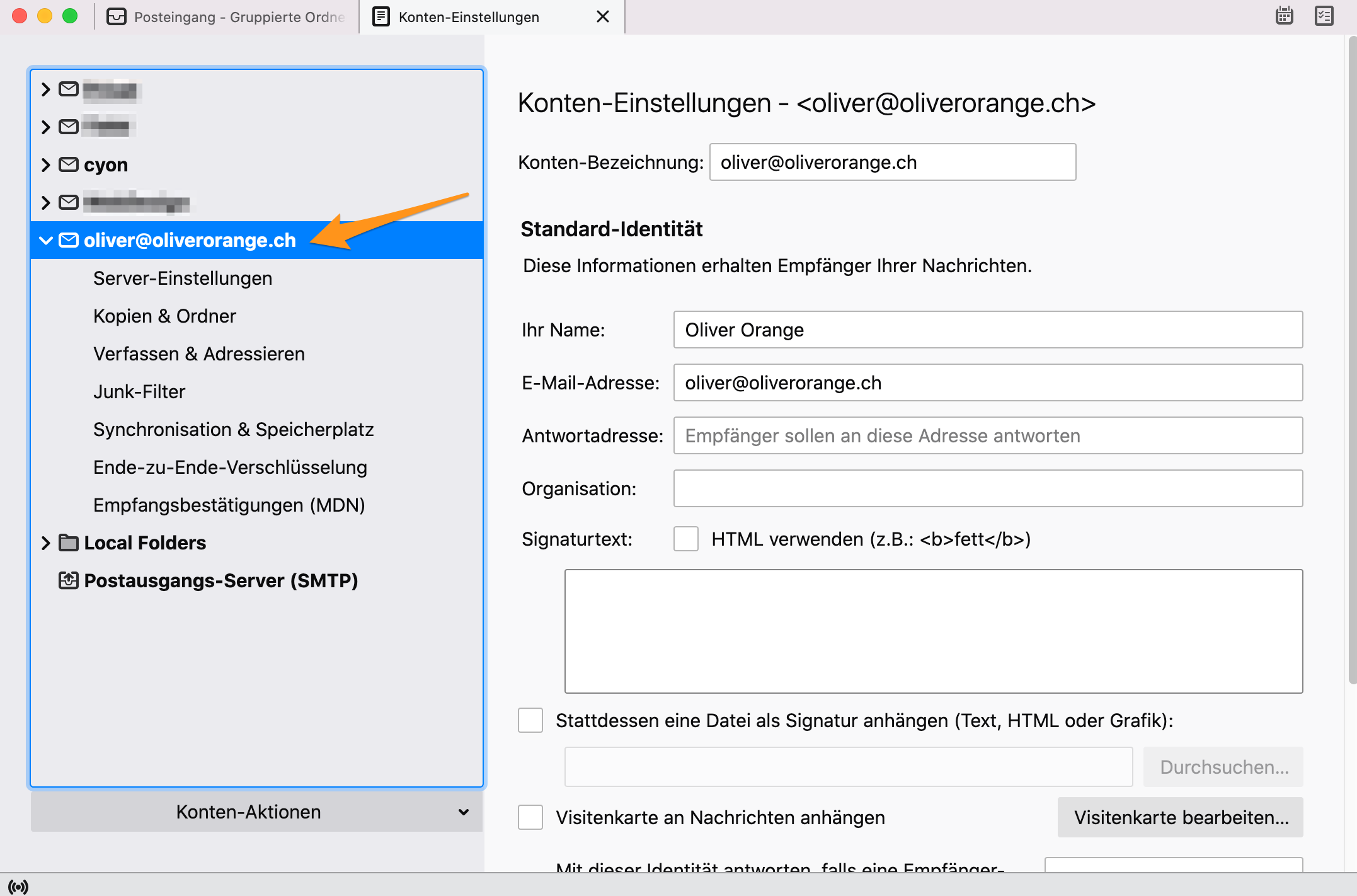
Task: Open the calendar icon in top bar
Action: [x=1284, y=16]
